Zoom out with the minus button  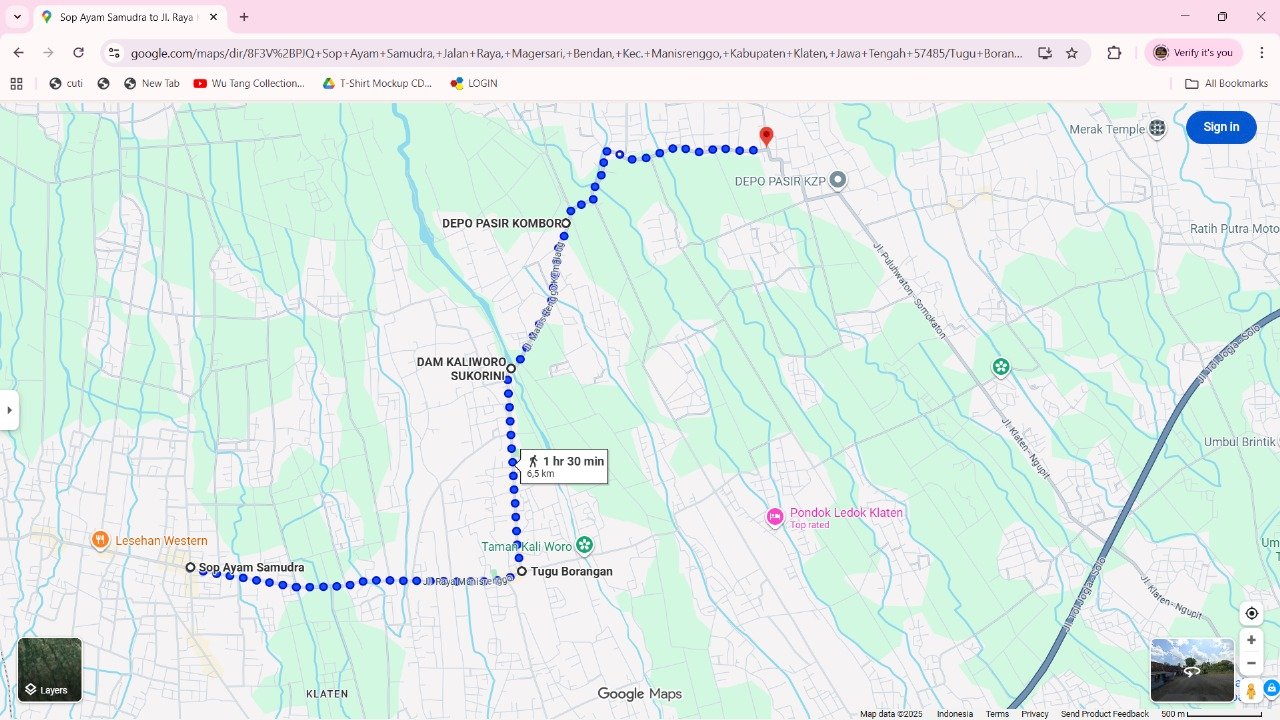click(1251, 663)
